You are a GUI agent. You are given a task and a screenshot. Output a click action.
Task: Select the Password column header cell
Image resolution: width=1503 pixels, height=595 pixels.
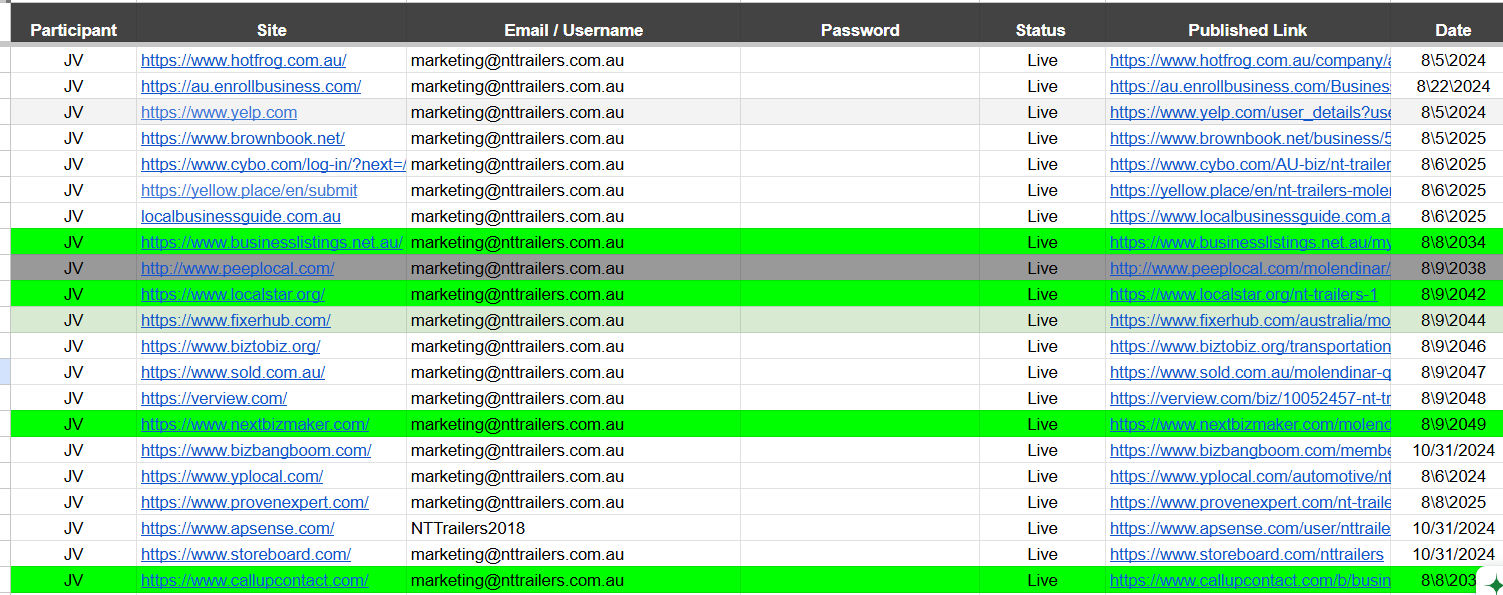coord(860,30)
